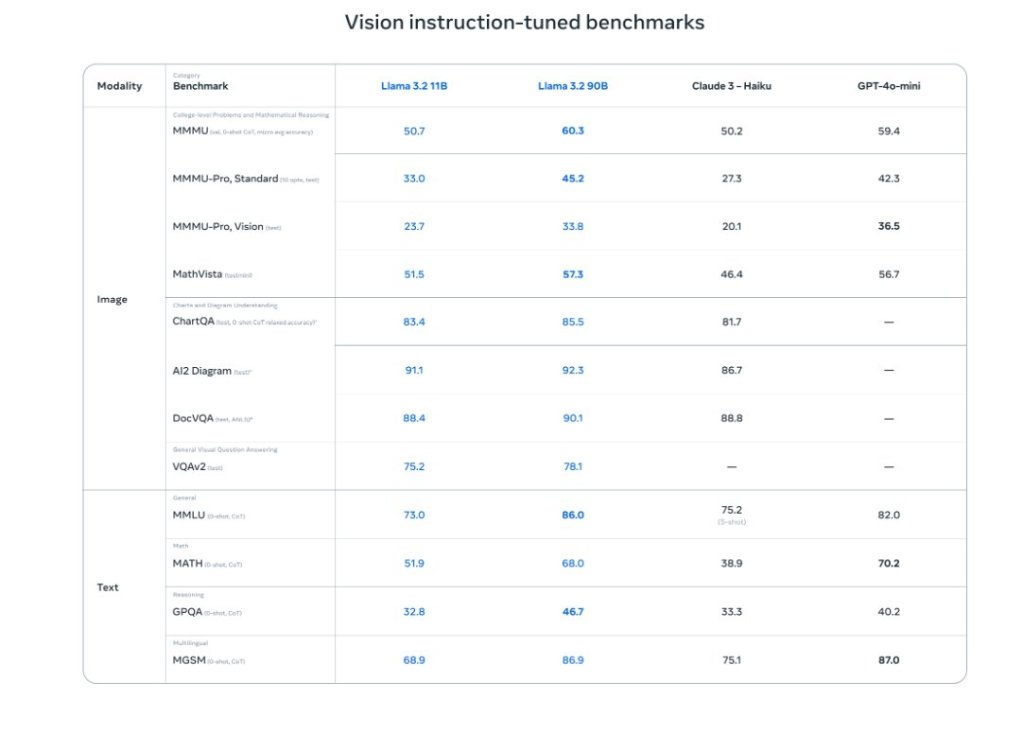Select the MMLU benchmark label
1023x734 pixels.
pyautogui.click(x=189, y=515)
